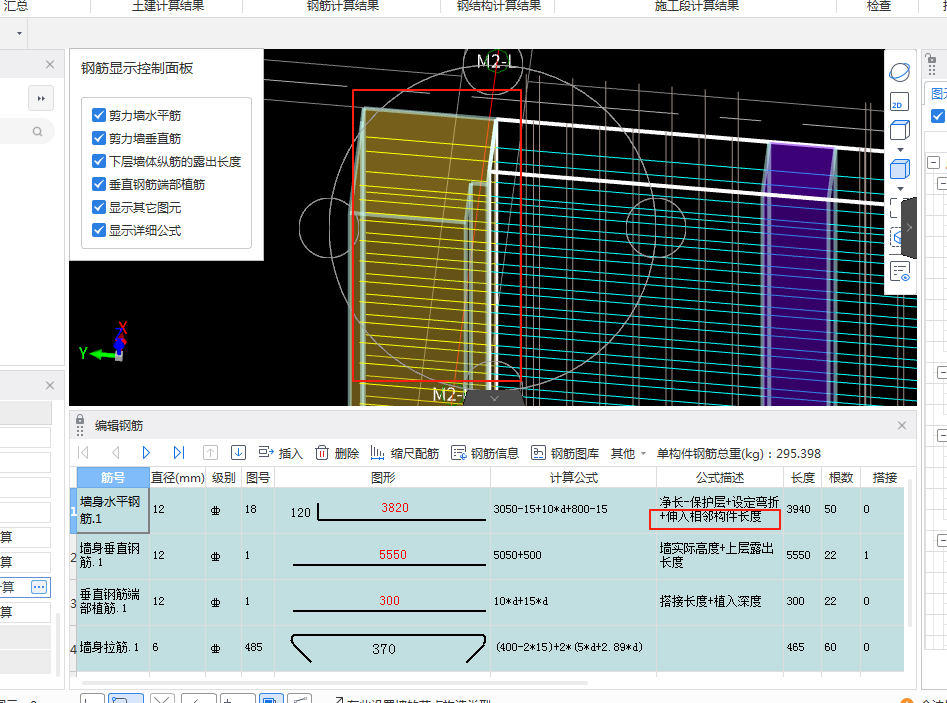Jump to last rebar record
The image size is (947, 703).
[178, 452]
